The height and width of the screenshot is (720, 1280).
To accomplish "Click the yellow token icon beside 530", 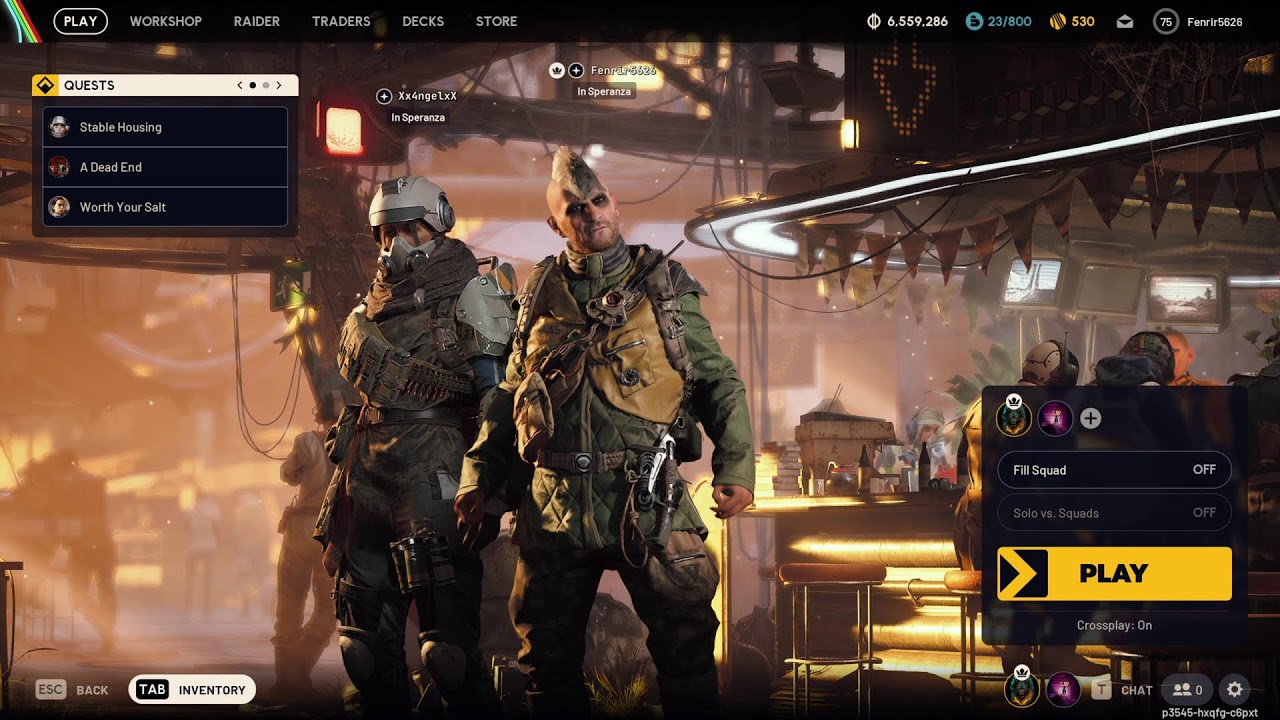I will pyautogui.click(x=1058, y=21).
